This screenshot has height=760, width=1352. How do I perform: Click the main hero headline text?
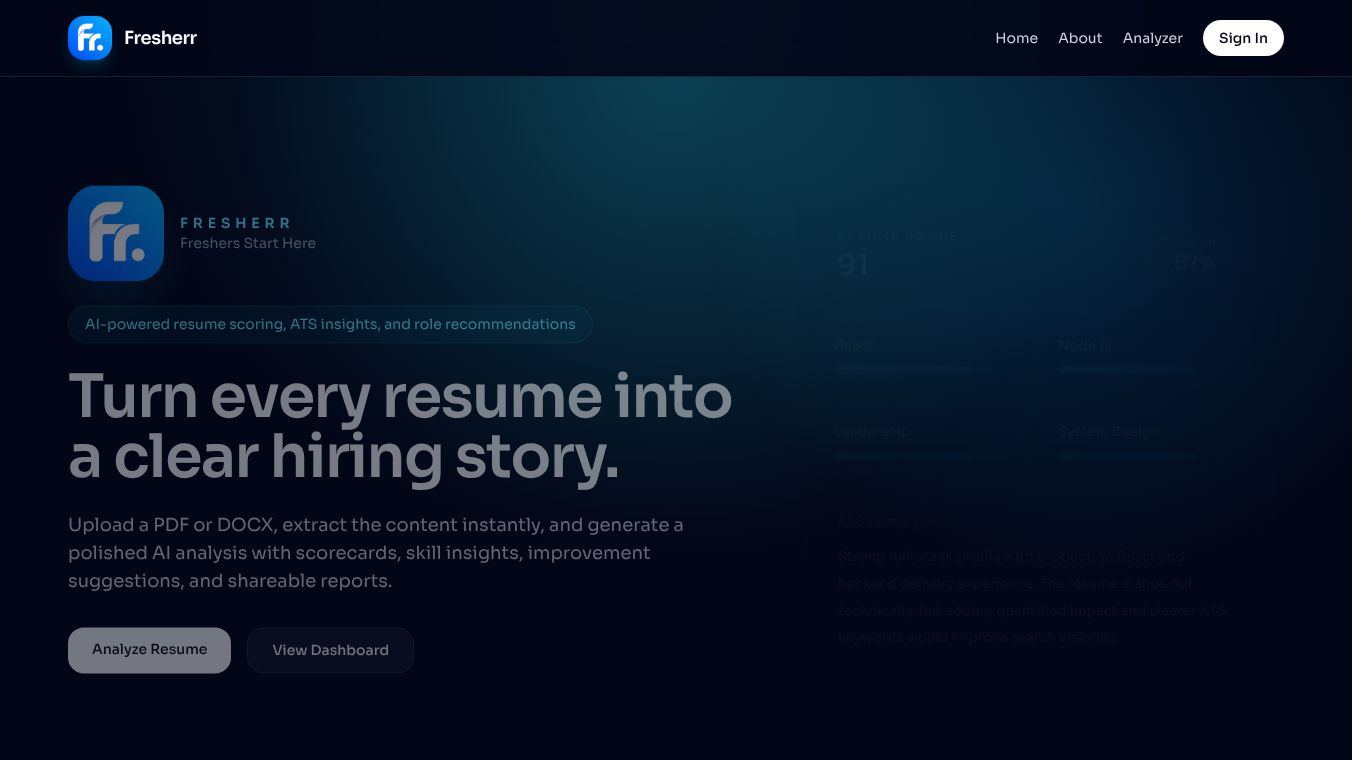tap(400, 426)
